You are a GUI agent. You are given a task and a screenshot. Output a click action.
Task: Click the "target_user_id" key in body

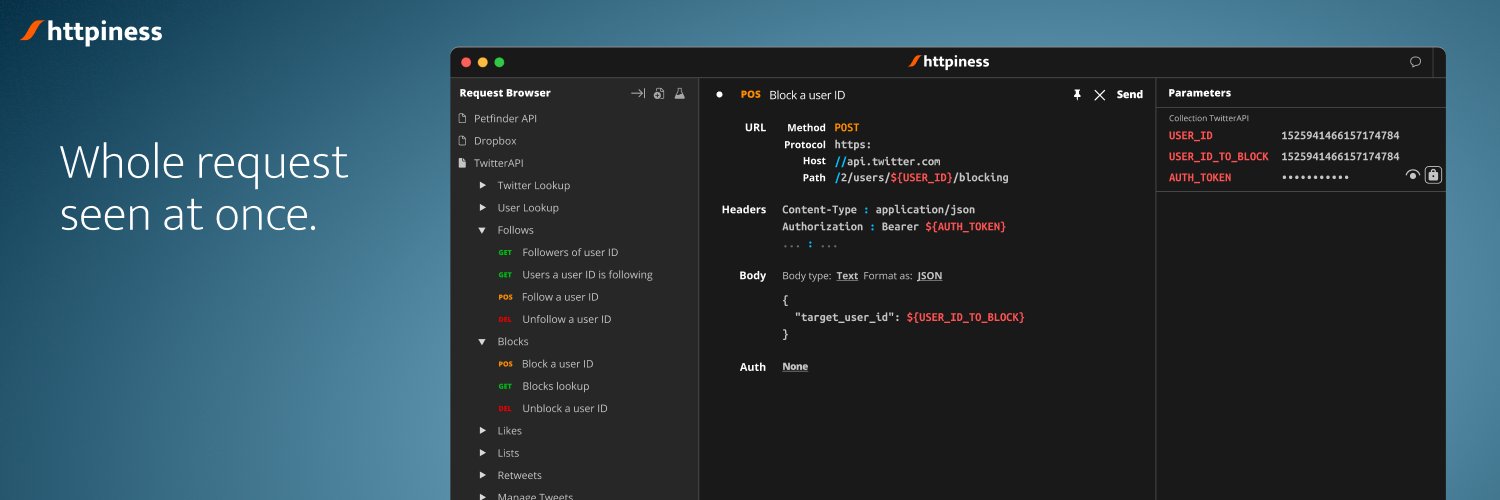tap(846, 317)
